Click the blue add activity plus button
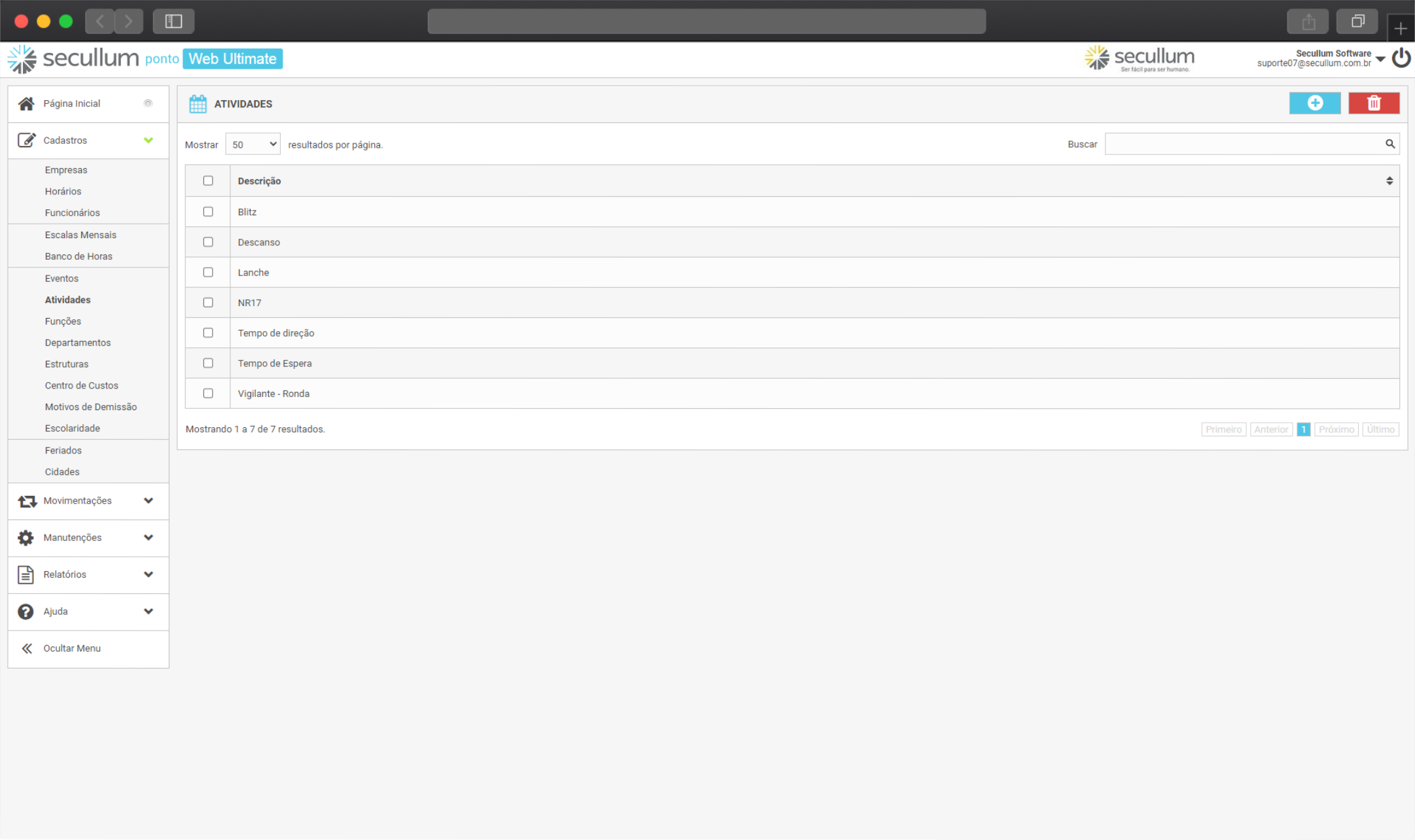This screenshot has height=840, width=1415. [1314, 103]
